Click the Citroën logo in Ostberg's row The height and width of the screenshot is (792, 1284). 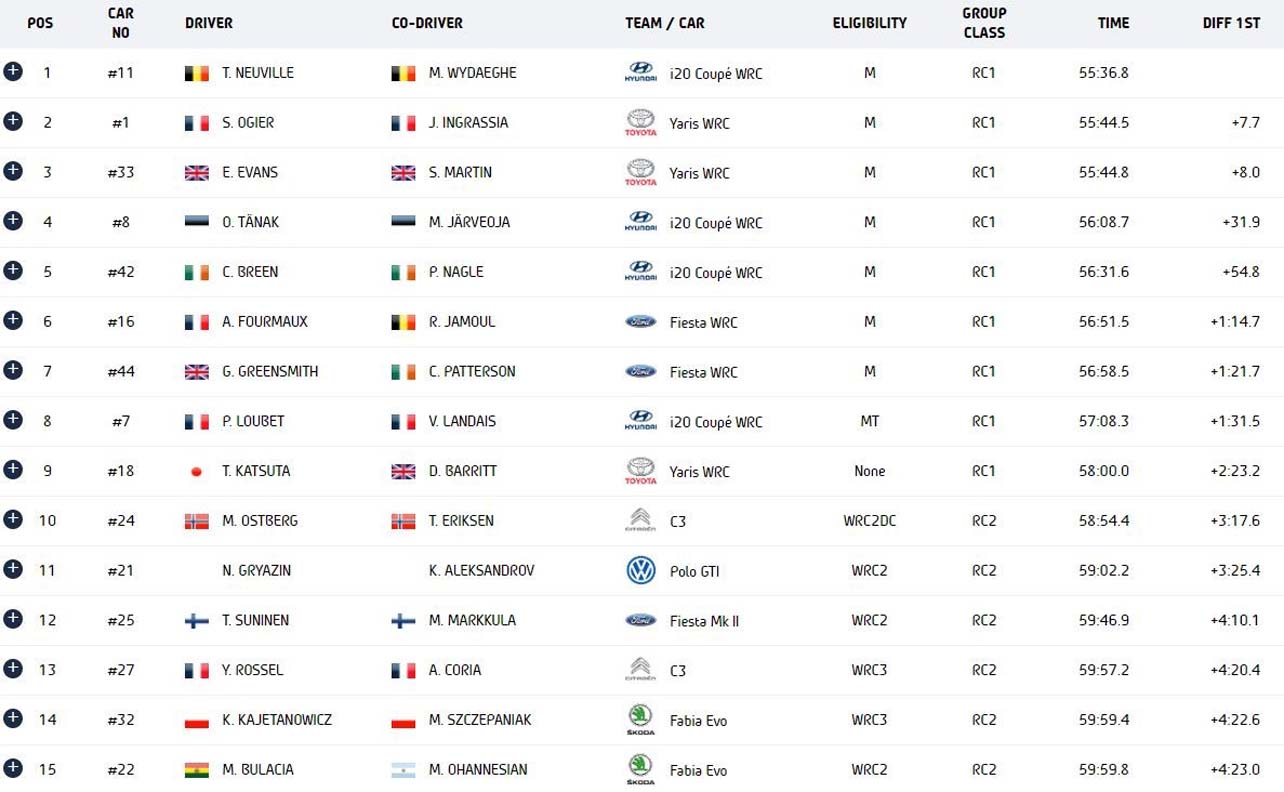coord(639,521)
